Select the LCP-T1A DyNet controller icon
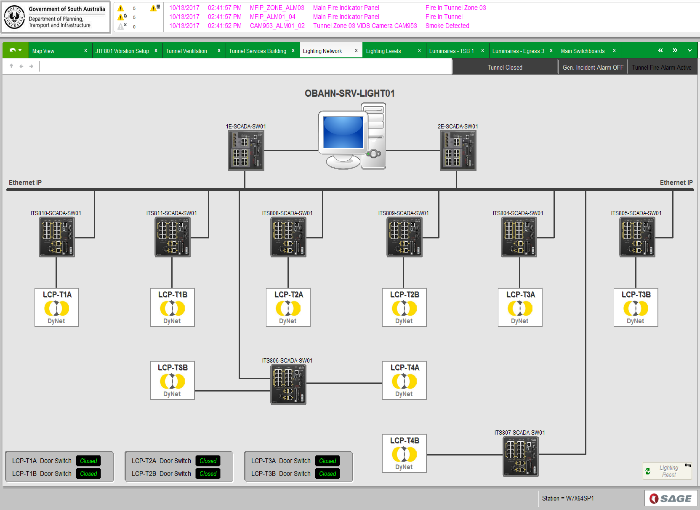This screenshot has width=700, height=510. pyautogui.click(x=57, y=307)
